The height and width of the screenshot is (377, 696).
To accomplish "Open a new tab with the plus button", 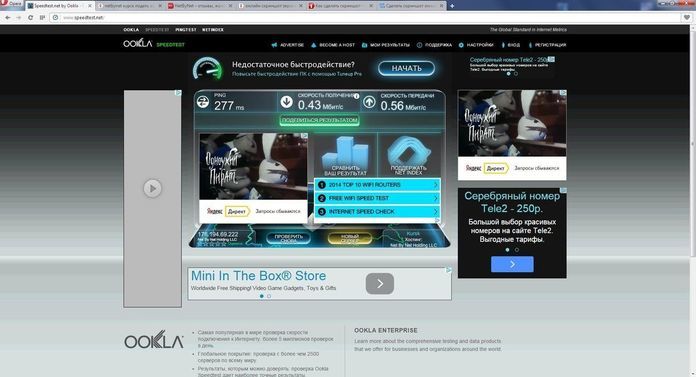I will 452,6.
